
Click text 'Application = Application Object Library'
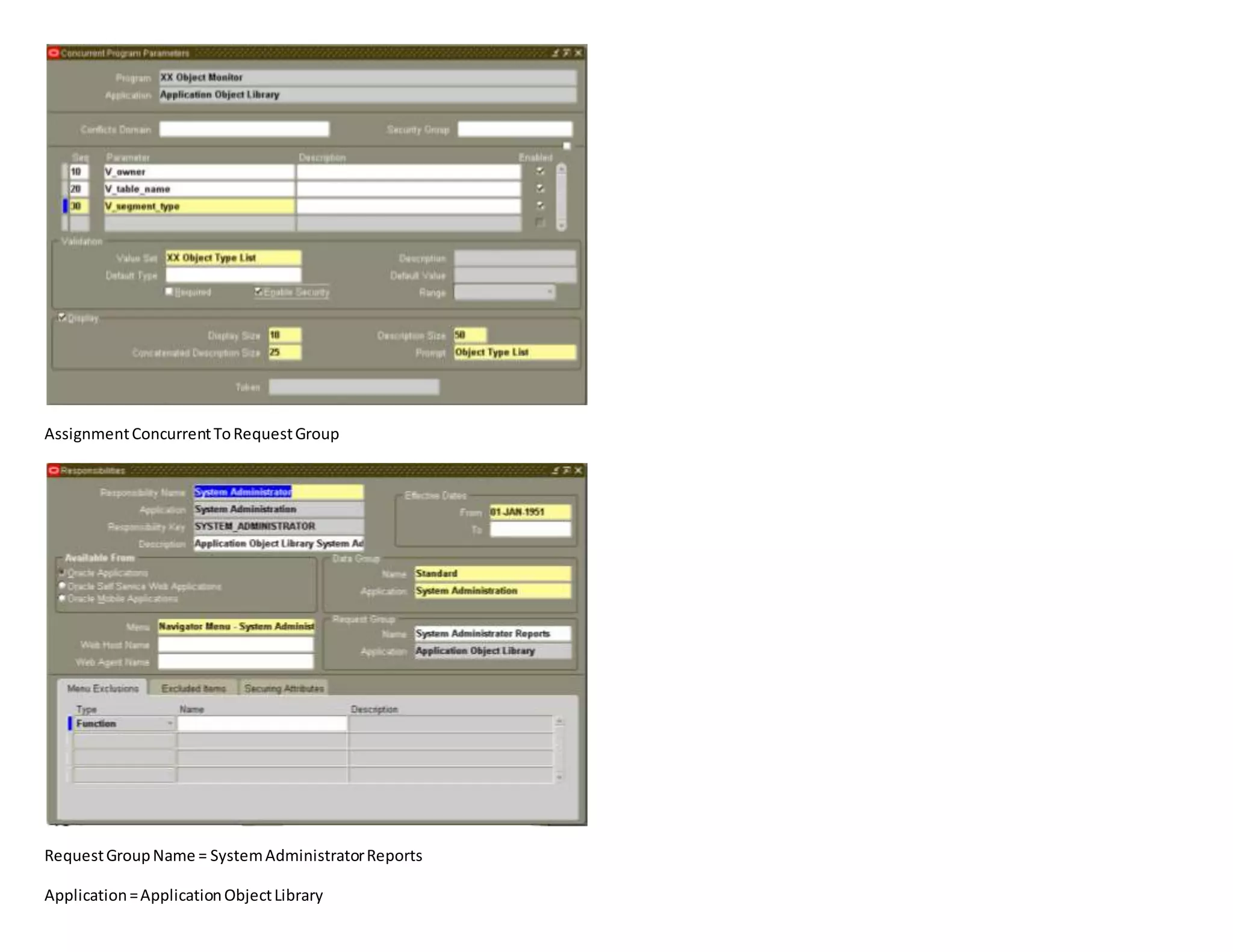click(x=184, y=895)
